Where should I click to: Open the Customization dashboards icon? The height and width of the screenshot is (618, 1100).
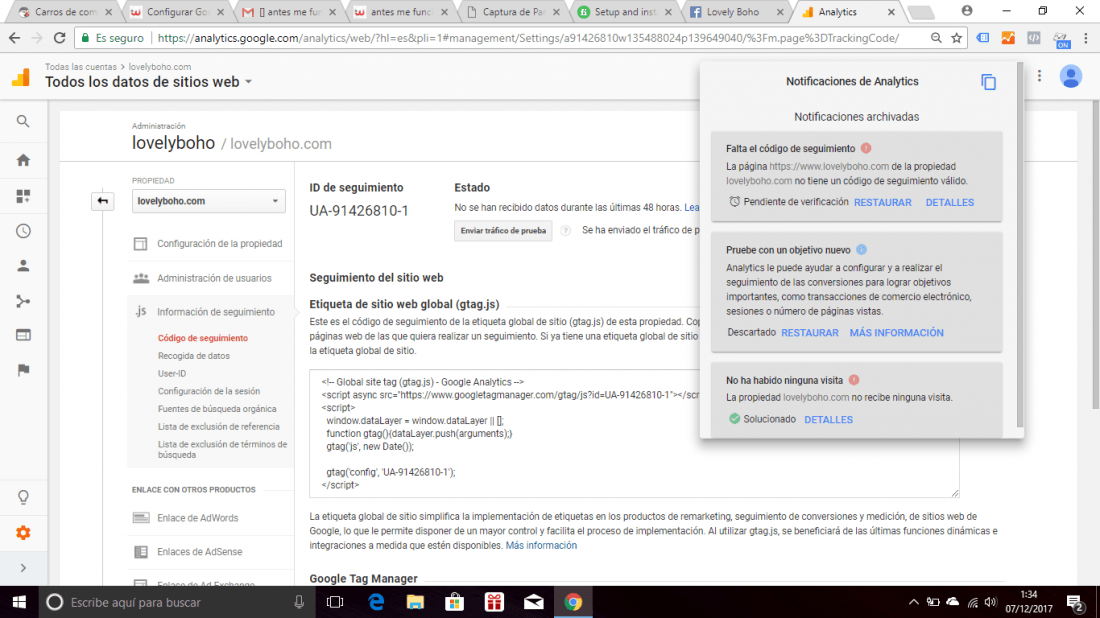pos(23,196)
